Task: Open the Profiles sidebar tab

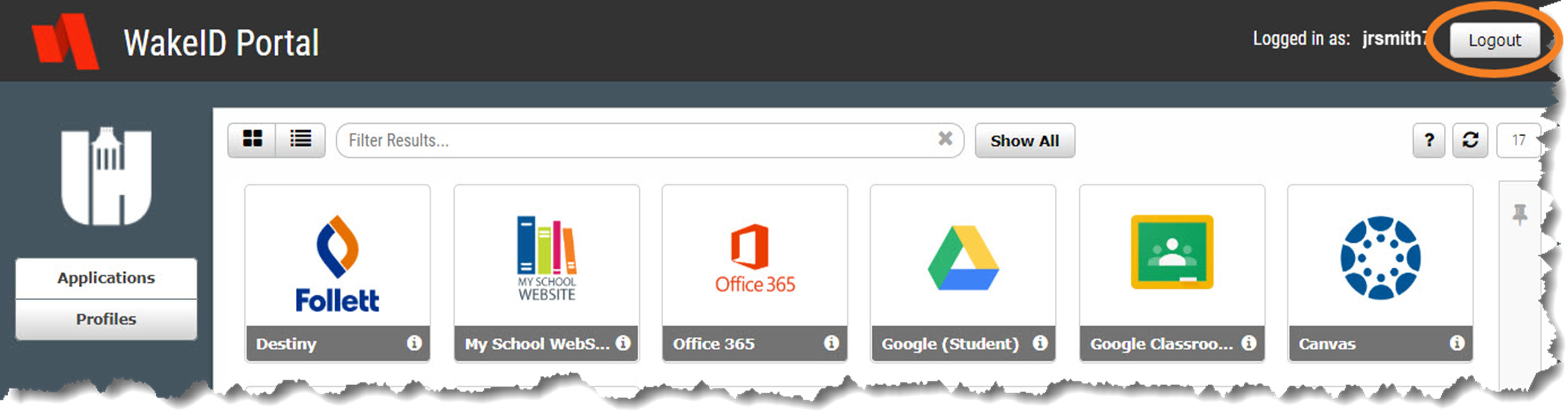Action: coord(106,319)
